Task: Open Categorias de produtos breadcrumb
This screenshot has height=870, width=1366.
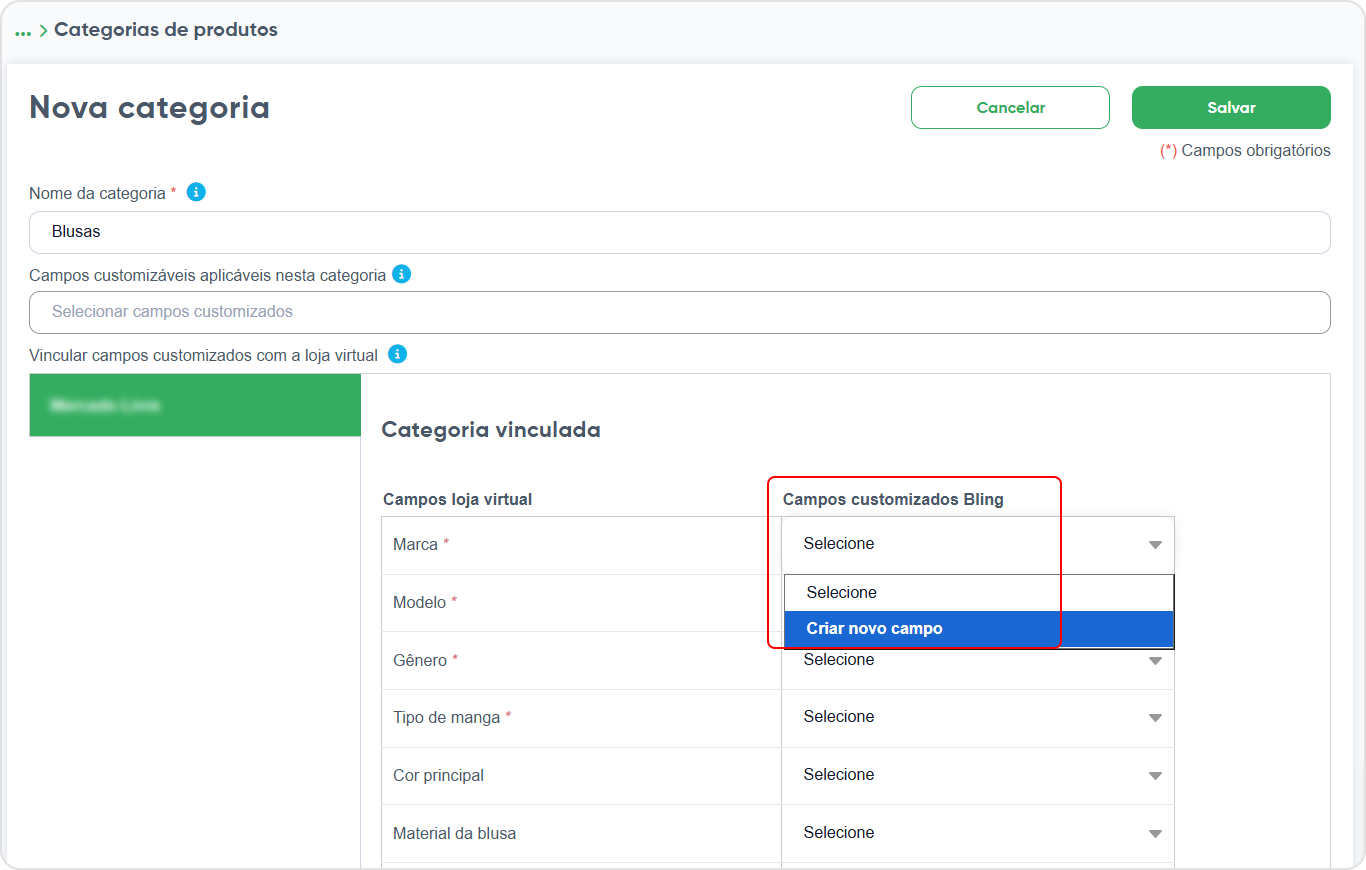Action: (166, 30)
